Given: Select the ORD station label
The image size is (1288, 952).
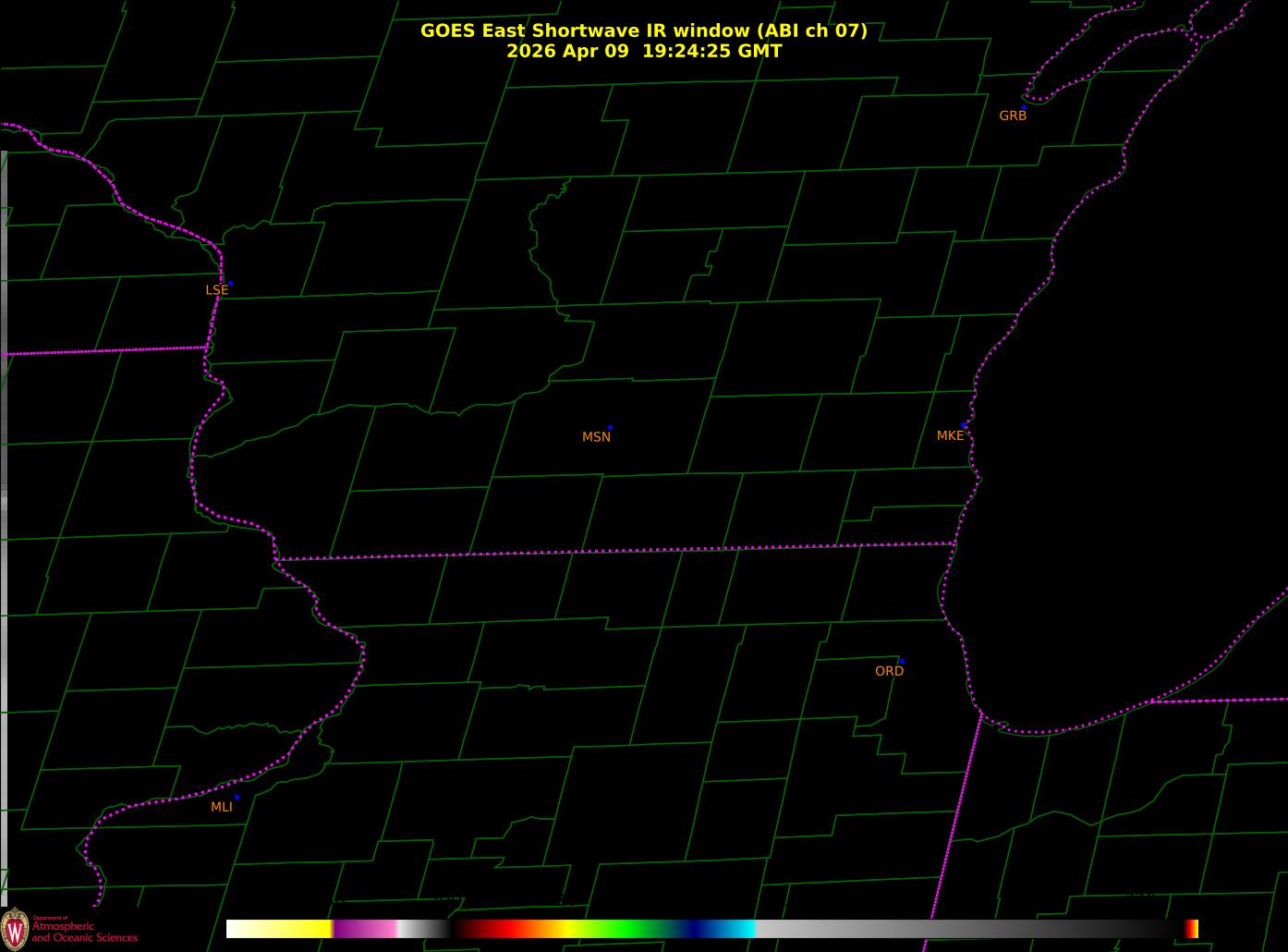Looking at the screenshot, I should pos(889,671).
